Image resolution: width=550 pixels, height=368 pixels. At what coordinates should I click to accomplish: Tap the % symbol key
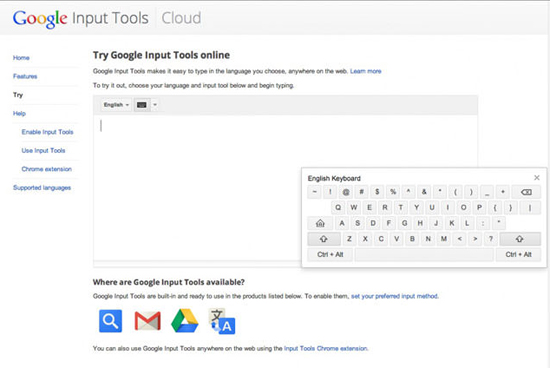point(393,192)
